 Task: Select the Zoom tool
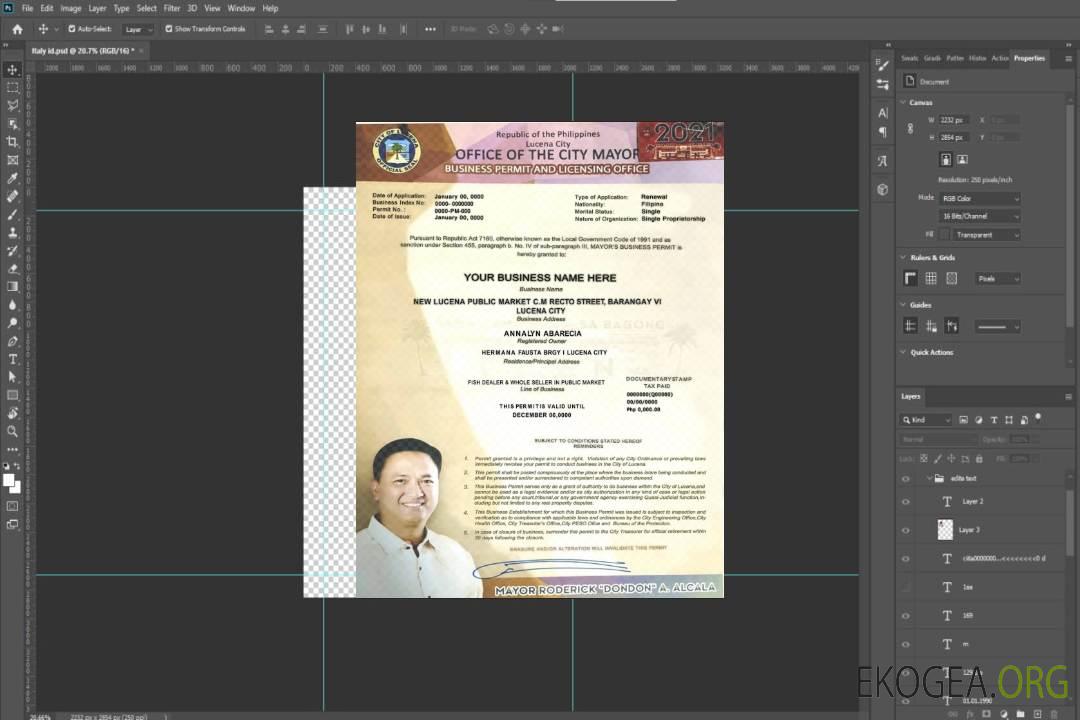click(x=12, y=431)
